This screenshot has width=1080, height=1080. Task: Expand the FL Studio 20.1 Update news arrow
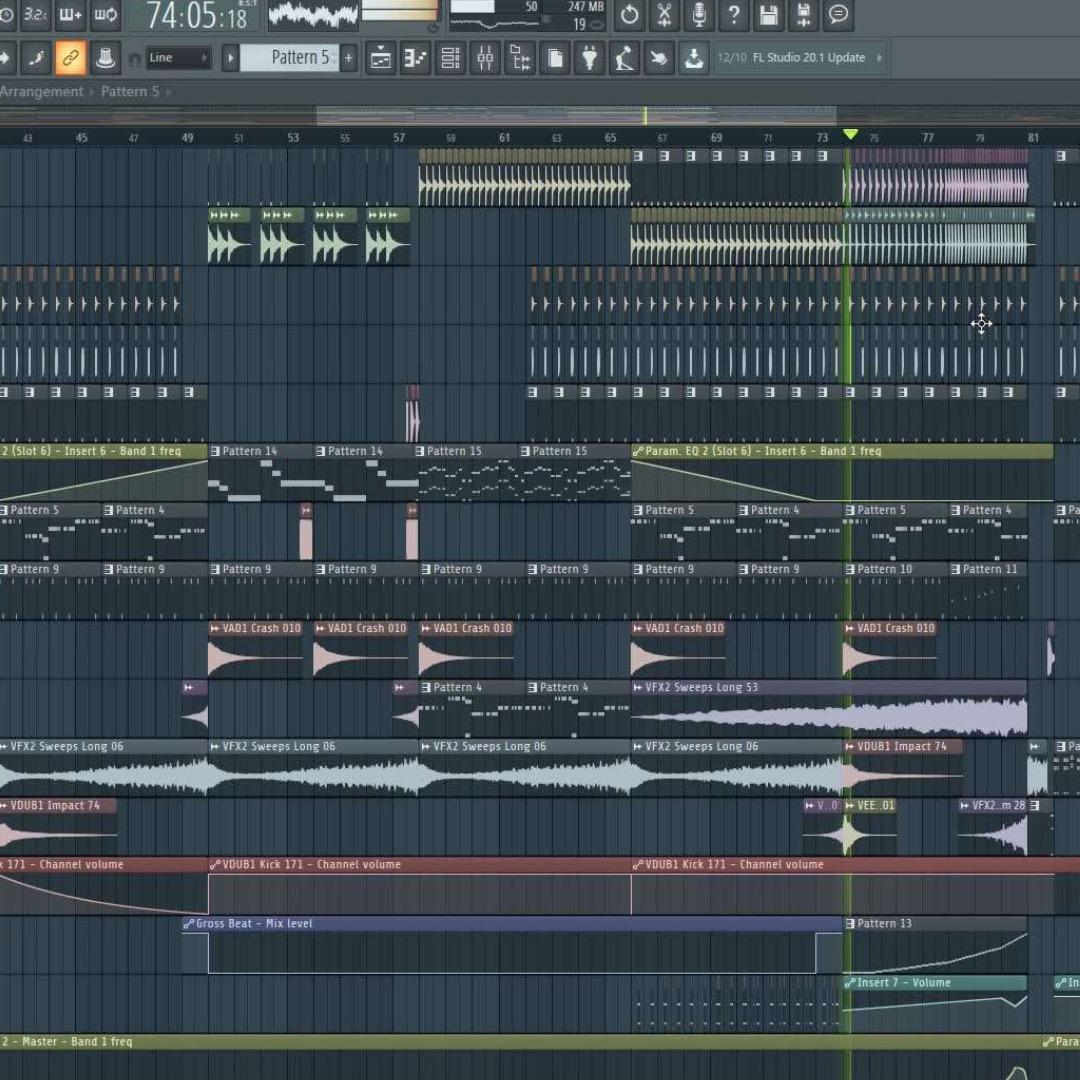[879, 58]
